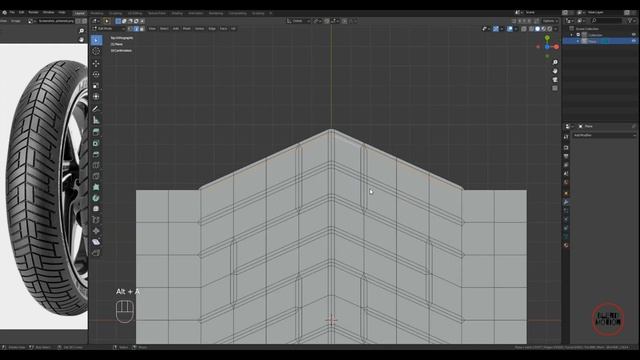640x360 pixels.
Task: Switch perspective/orthographic grid icon
Action: tap(555, 88)
